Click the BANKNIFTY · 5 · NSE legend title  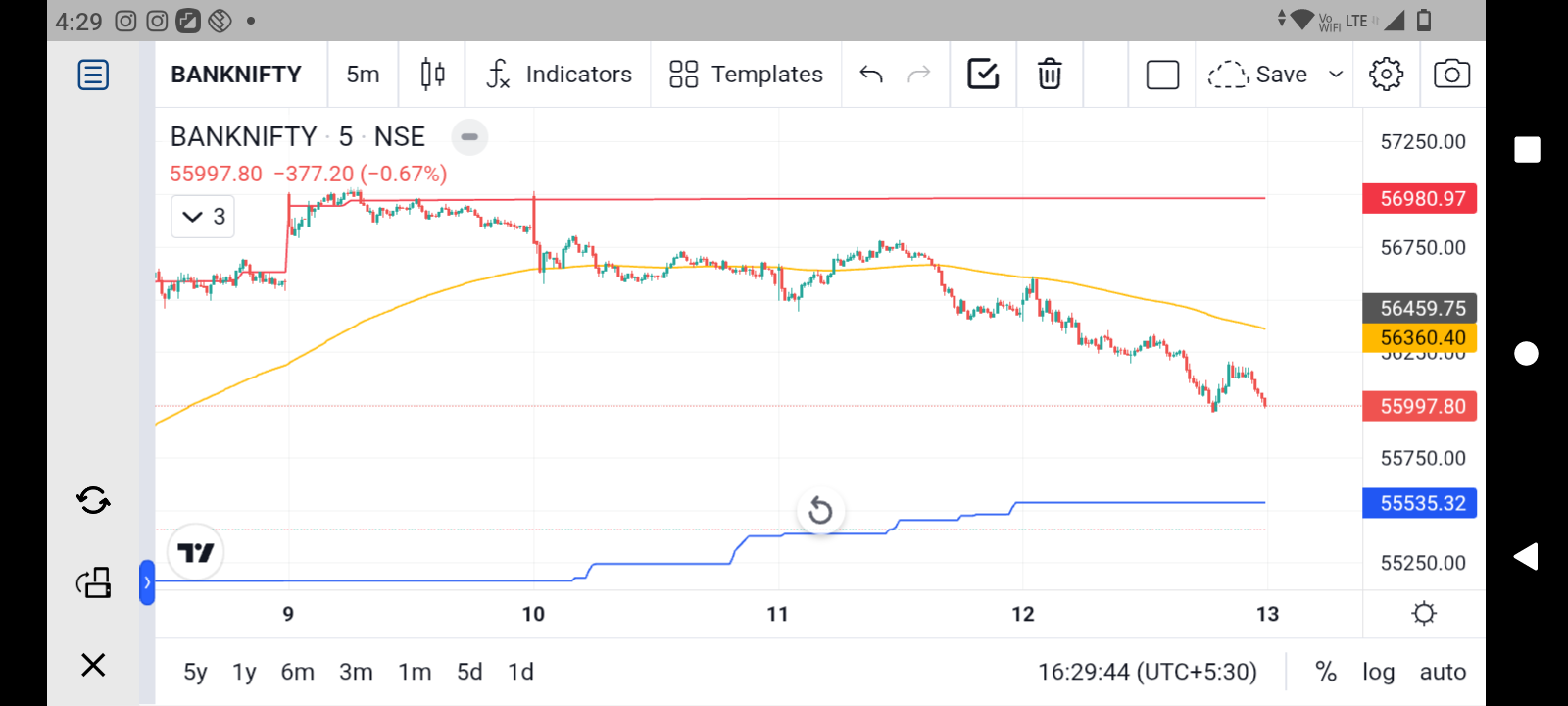(x=298, y=137)
